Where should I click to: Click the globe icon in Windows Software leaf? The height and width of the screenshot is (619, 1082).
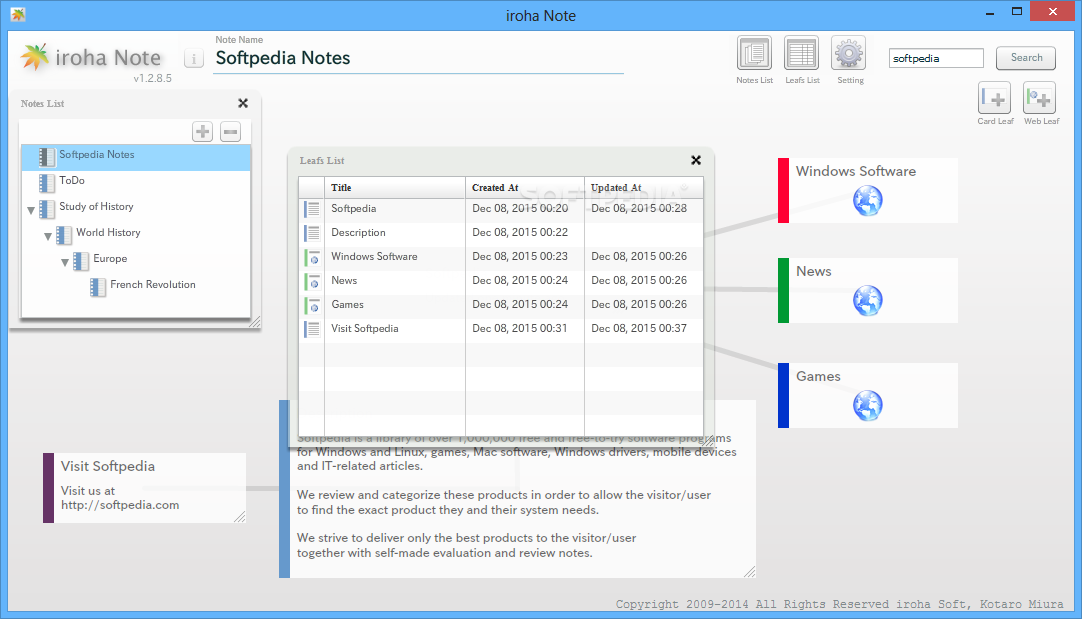pyautogui.click(x=867, y=201)
